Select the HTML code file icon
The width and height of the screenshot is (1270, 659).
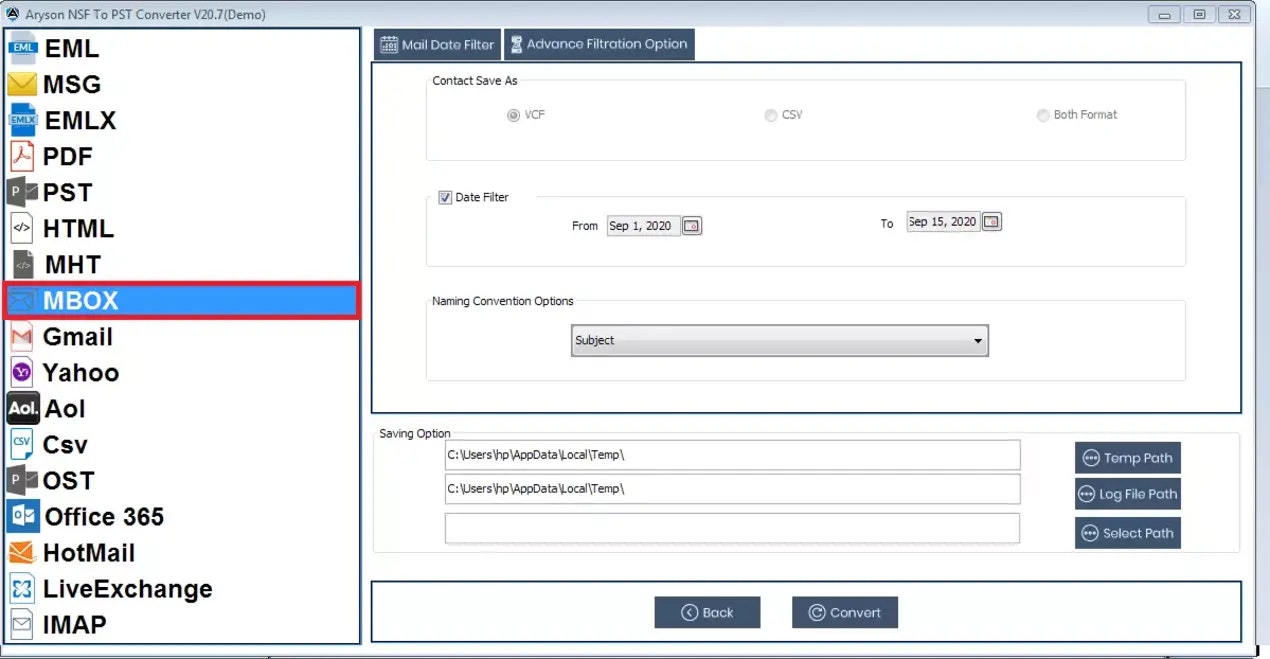22,228
